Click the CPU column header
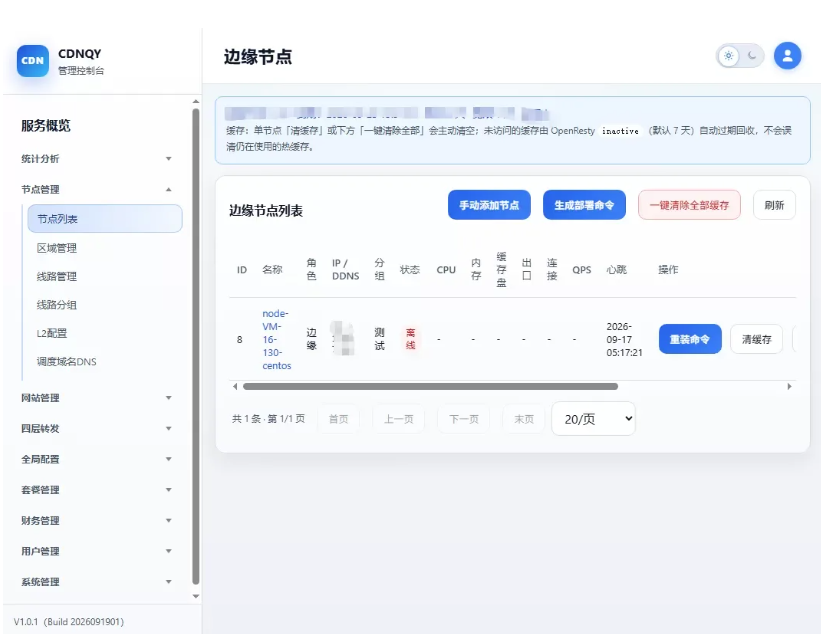Image resolution: width=821 pixels, height=634 pixels. point(446,270)
